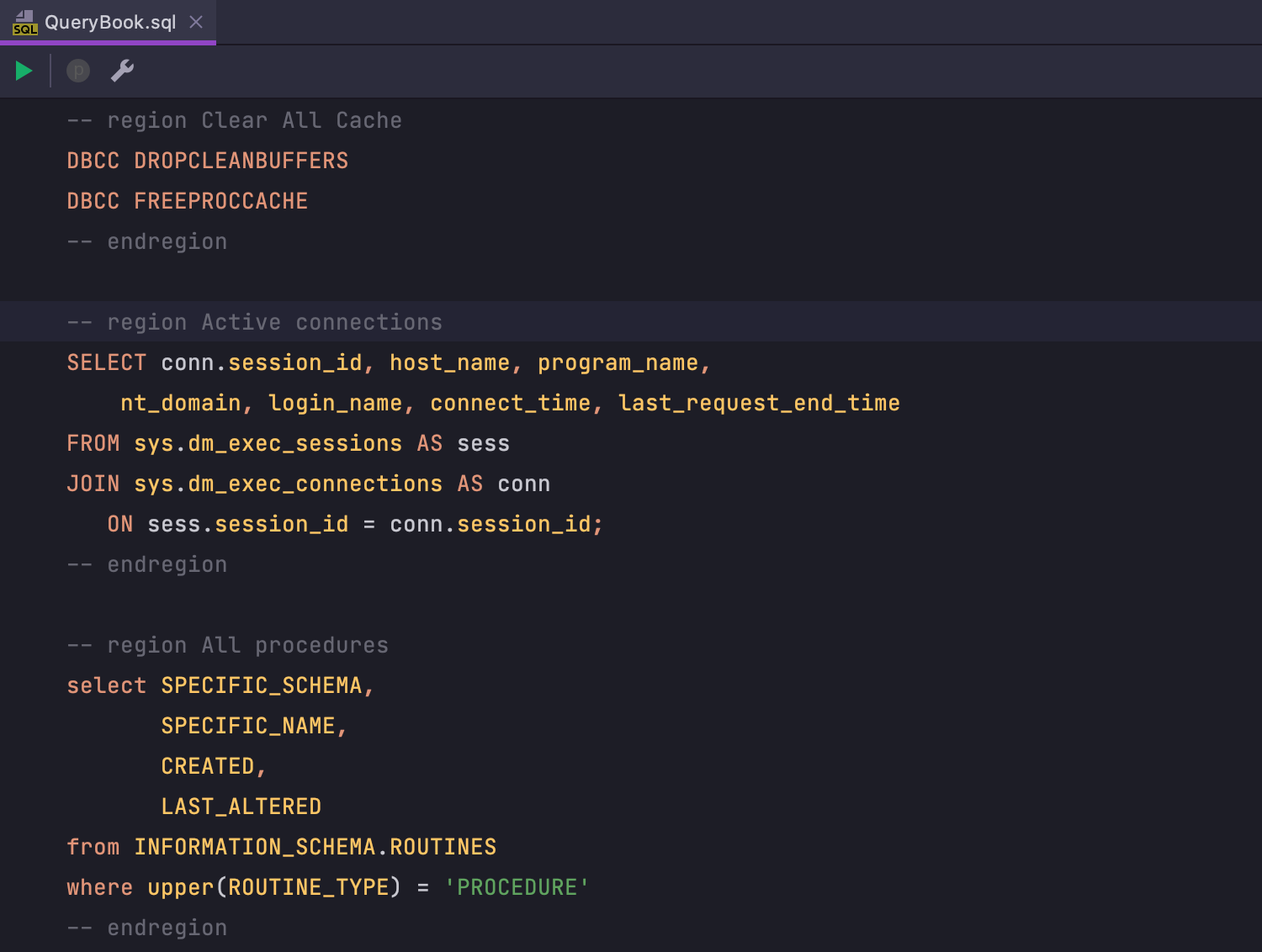Screen dimensions: 1262x952
Task: Click the 'region All procedures' comment
Action: (x=228, y=645)
